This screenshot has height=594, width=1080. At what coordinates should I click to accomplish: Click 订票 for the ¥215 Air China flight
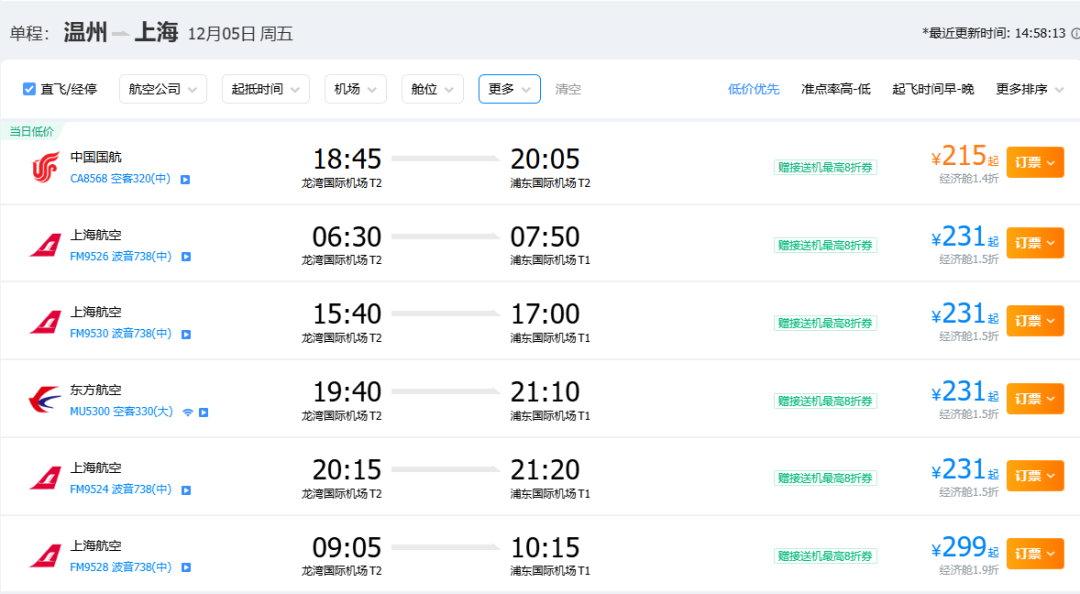click(x=1034, y=162)
